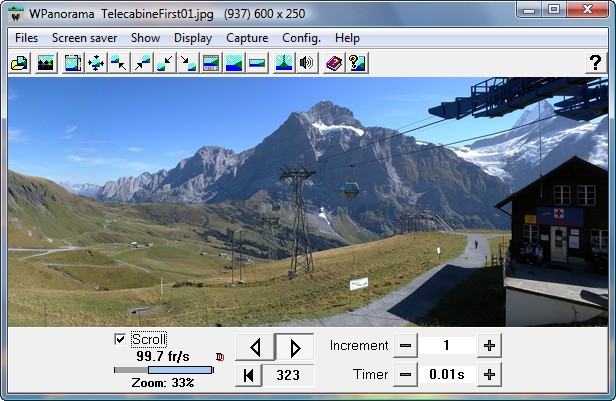Decrease Timer with minus button

[x=405, y=375]
